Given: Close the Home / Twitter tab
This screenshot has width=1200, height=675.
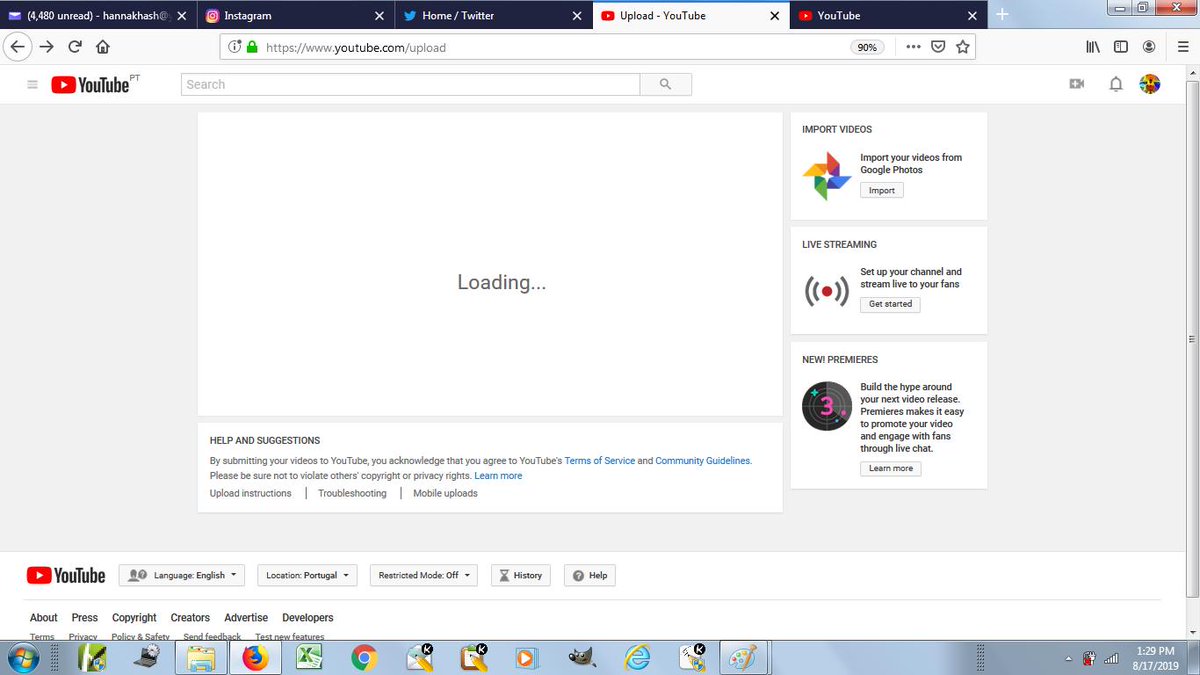Looking at the screenshot, I should (x=577, y=16).
